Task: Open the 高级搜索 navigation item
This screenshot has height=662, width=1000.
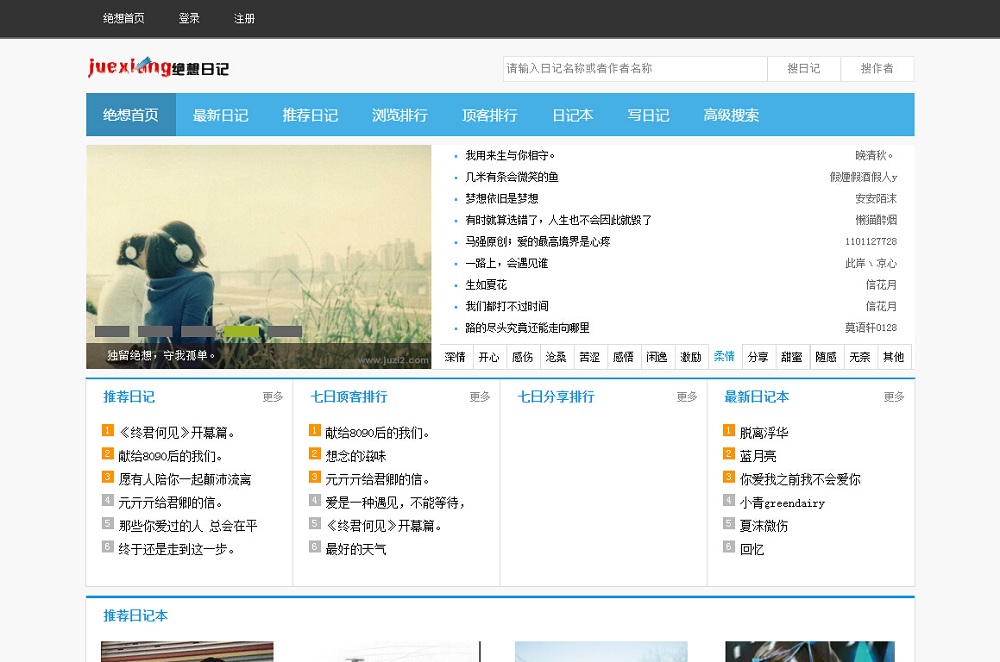Action: [731, 115]
